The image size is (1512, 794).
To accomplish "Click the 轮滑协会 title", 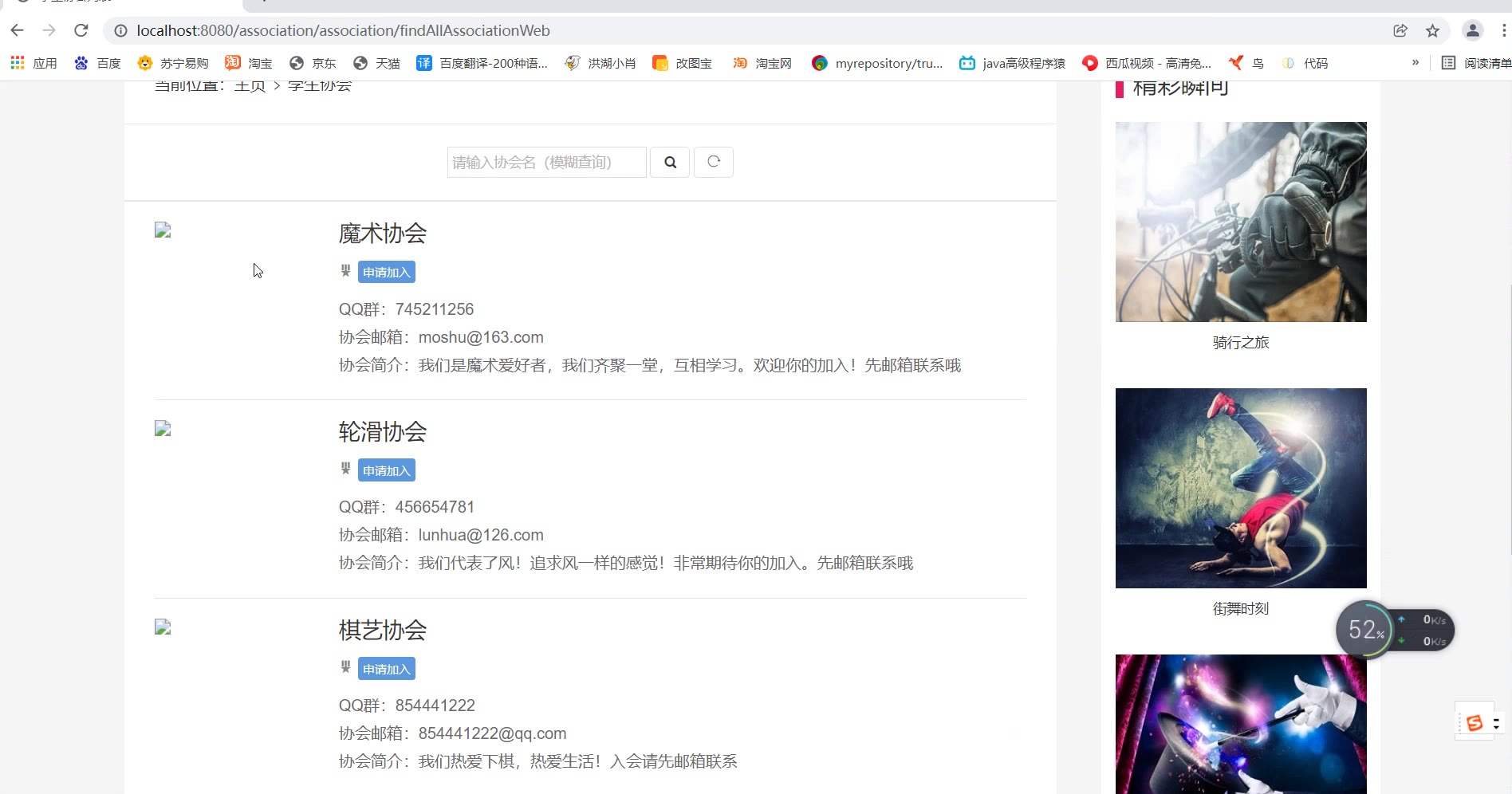I will pyautogui.click(x=383, y=432).
